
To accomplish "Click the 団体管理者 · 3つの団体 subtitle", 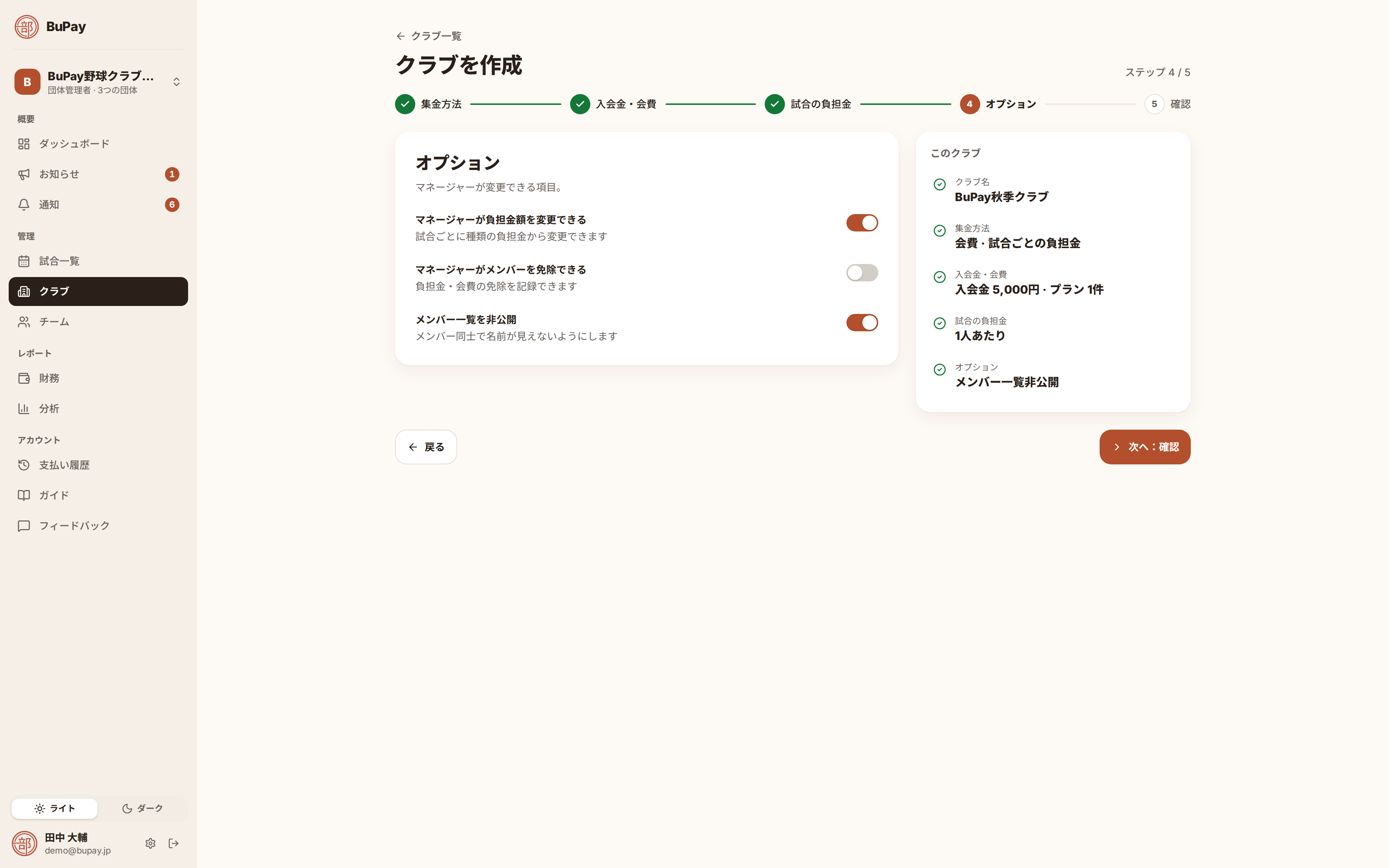I will click(92, 90).
